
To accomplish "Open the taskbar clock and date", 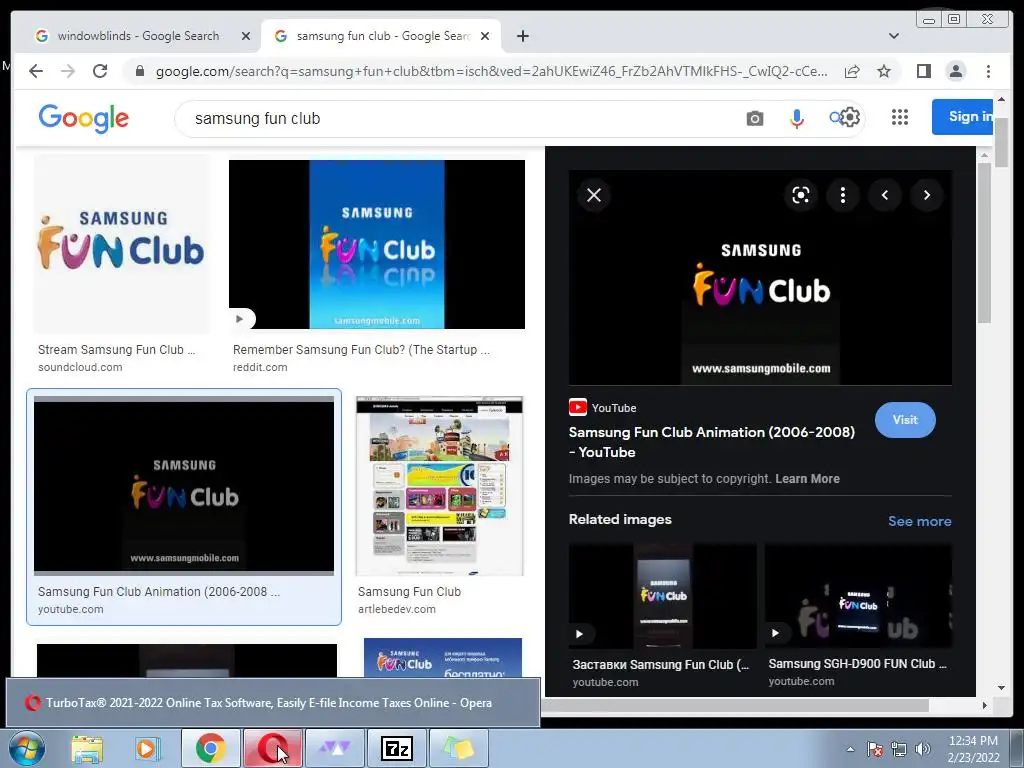I will [973, 749].
